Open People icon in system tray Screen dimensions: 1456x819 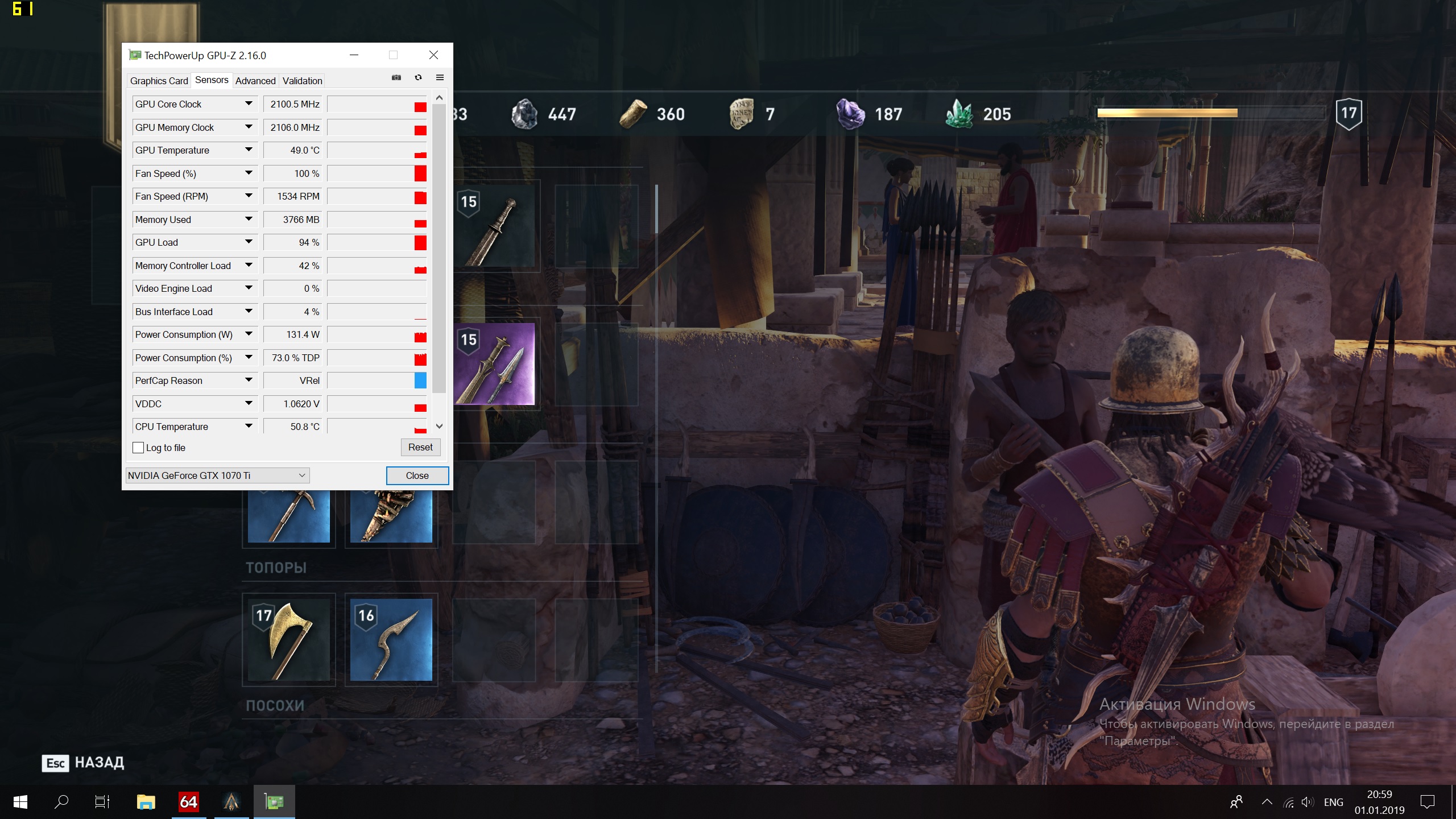click(x=1236, y=802)
